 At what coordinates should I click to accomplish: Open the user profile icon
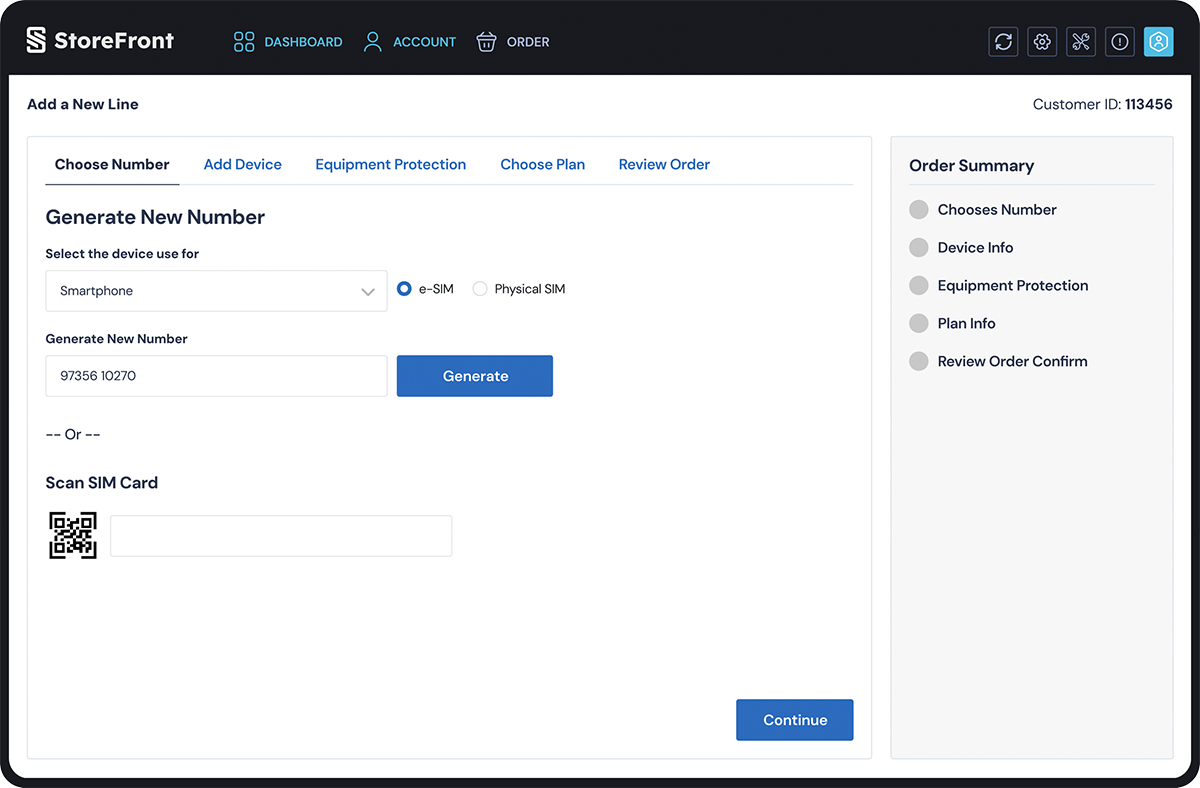(x=1158, y=42)
